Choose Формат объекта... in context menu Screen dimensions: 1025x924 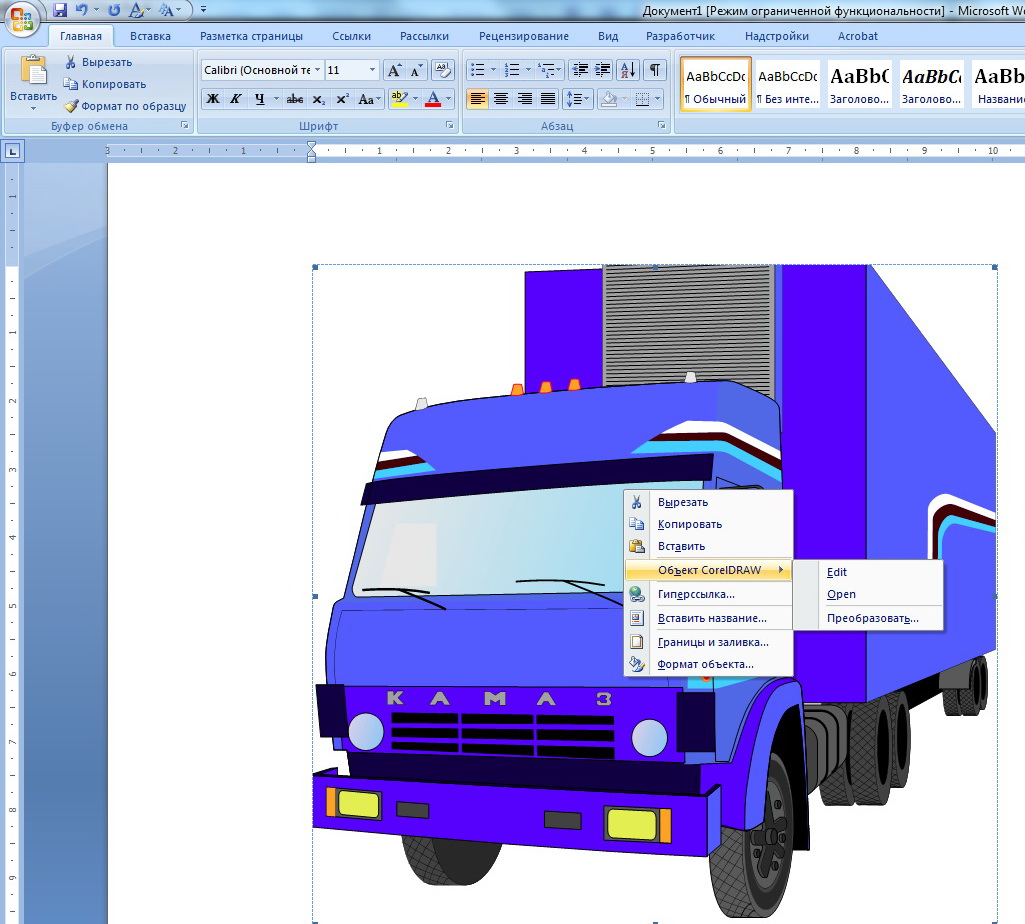click(709, 664)
